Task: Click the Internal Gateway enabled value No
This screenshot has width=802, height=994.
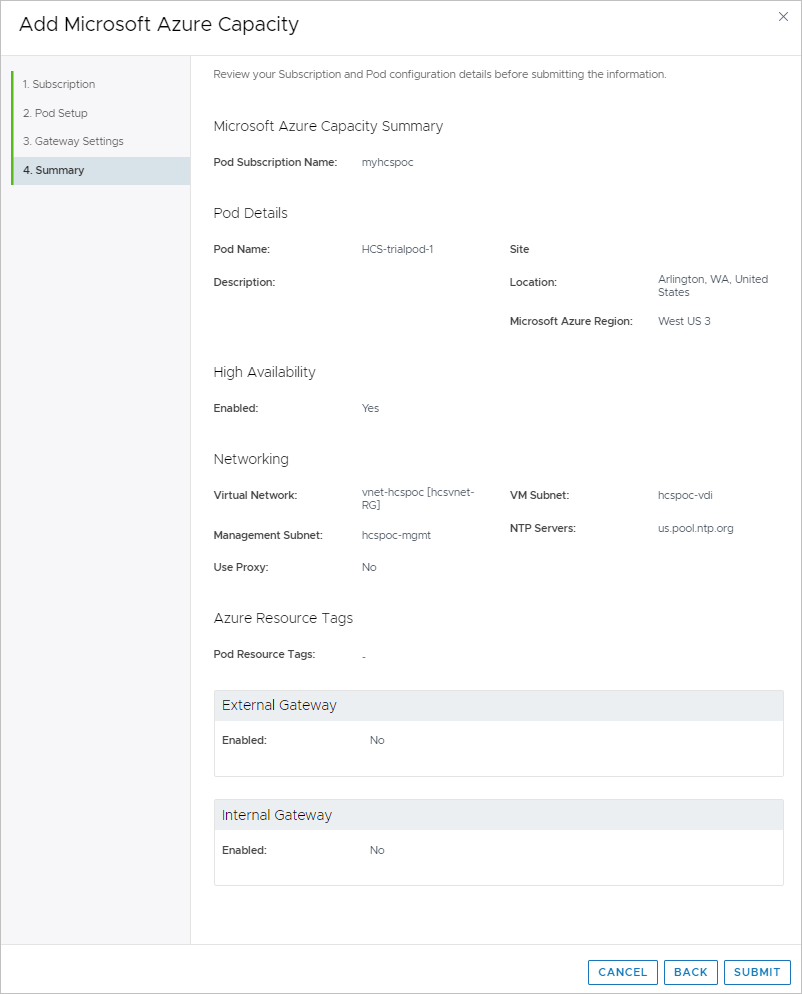Action: (x=377, y=850)
